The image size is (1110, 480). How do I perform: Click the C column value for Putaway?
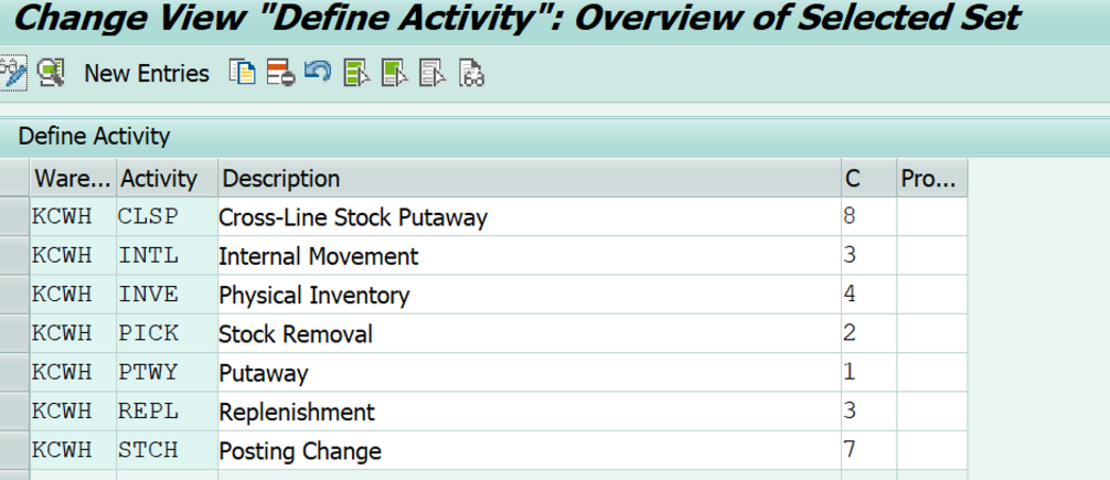tap(866, 373)
